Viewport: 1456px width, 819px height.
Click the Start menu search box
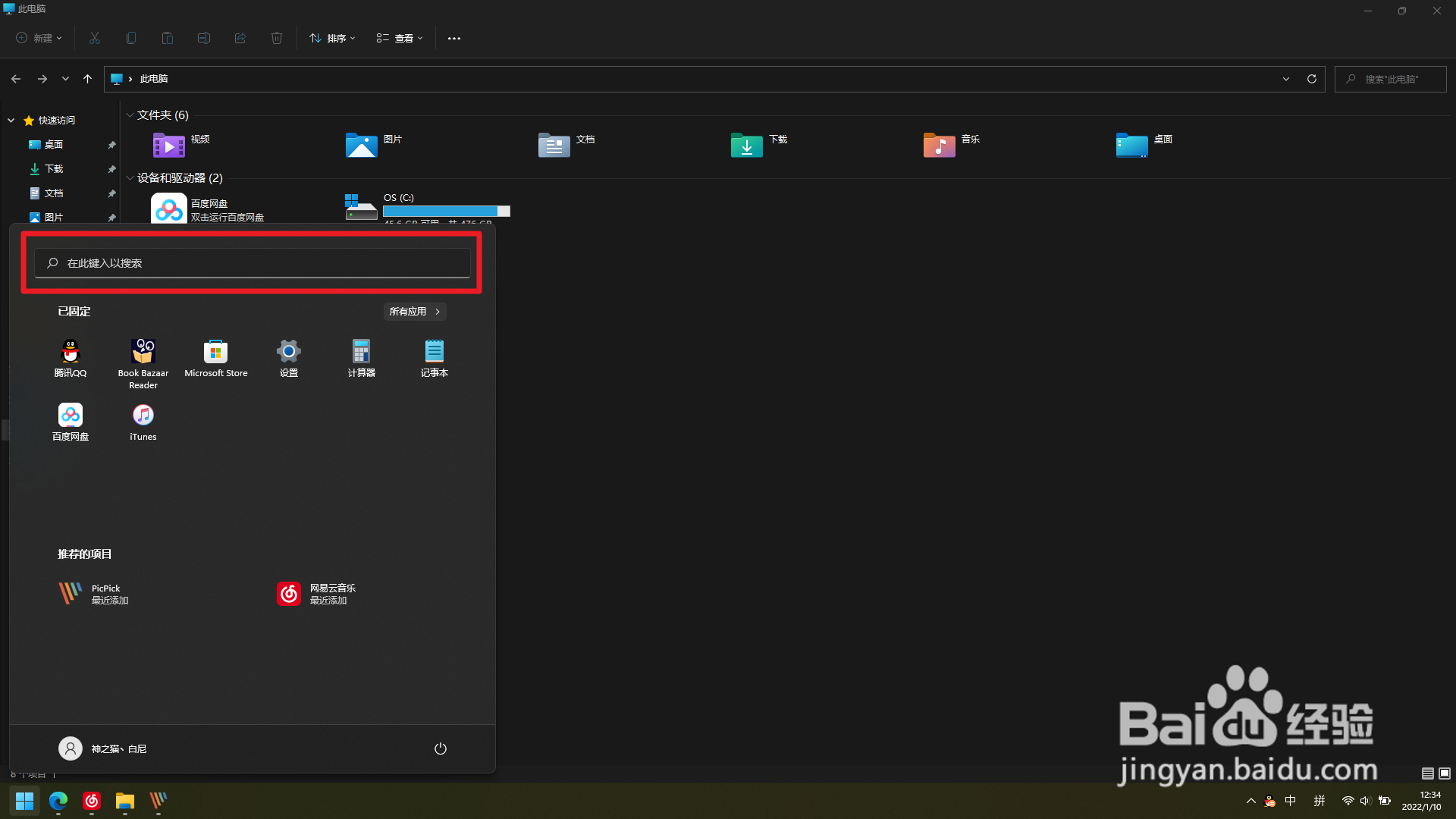[253, 263]
